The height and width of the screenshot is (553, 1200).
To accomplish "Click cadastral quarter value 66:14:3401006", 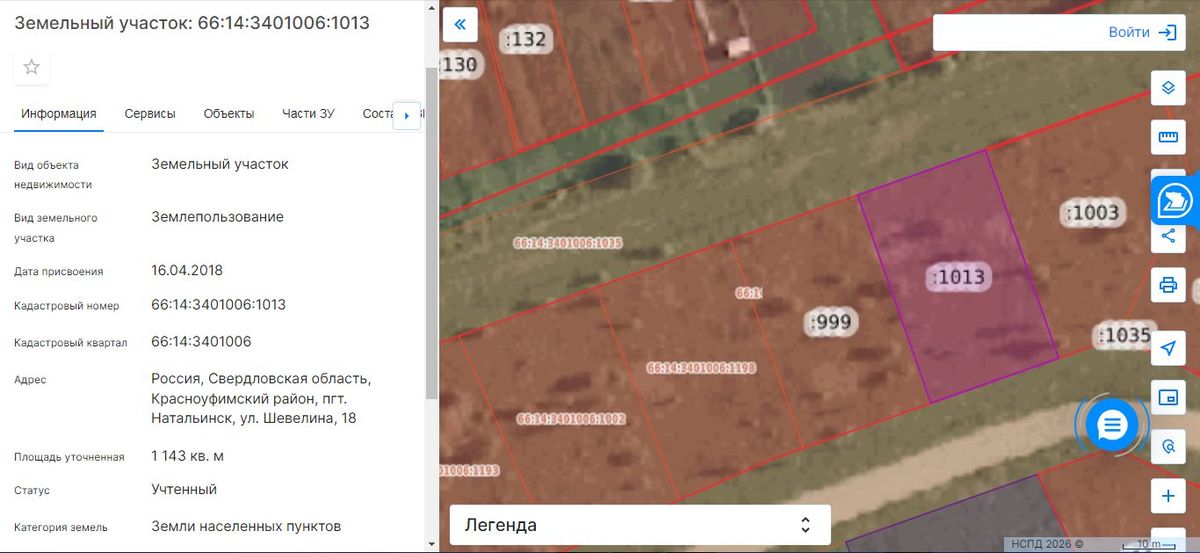I will [x=201, y=341].
